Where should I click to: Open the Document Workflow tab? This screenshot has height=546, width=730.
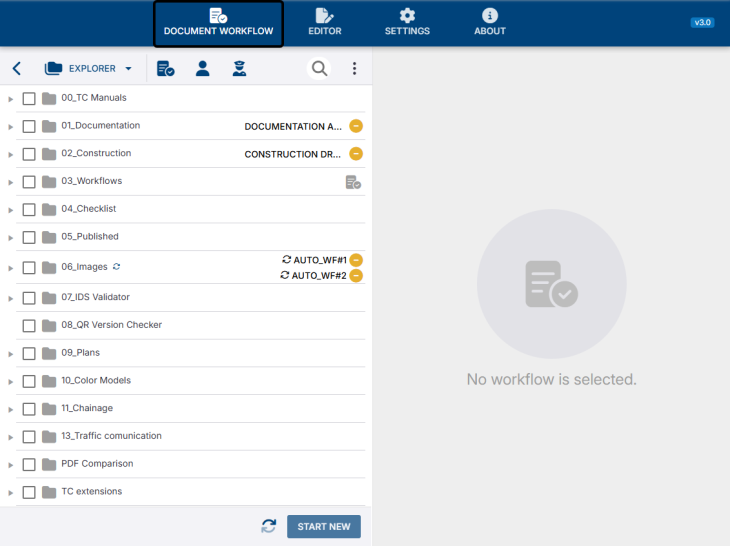click(x=218, y=23)
